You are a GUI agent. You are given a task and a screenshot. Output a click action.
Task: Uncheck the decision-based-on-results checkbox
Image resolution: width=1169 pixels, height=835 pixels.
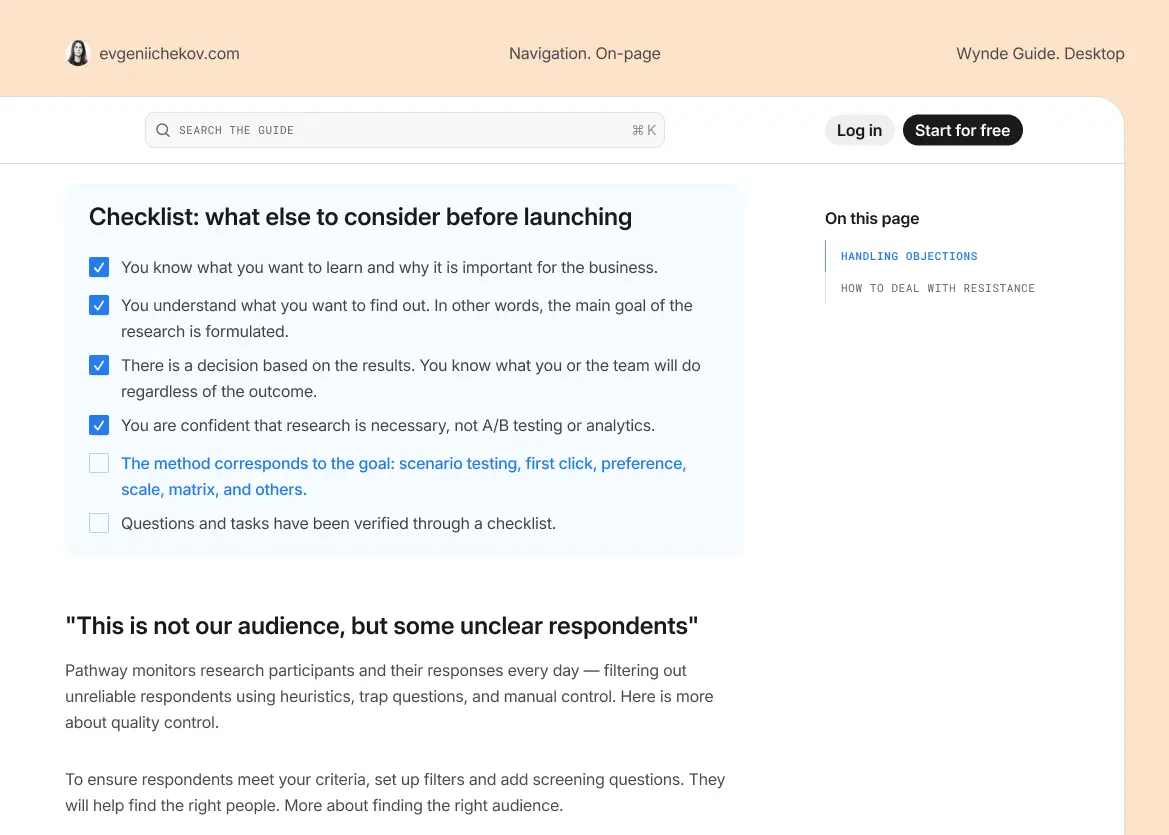click(98, 365)
